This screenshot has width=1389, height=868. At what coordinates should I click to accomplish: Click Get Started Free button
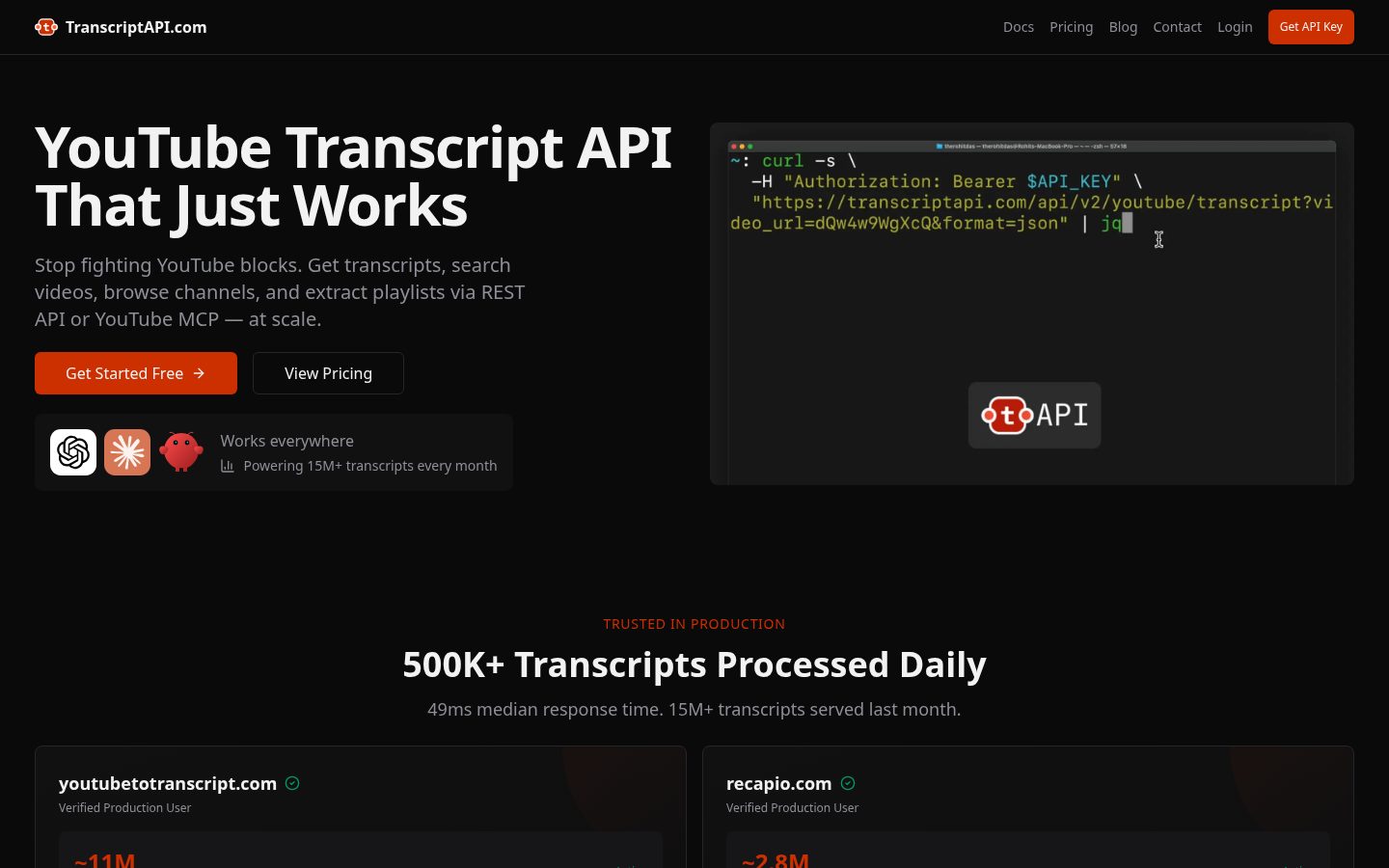point(136,373)
